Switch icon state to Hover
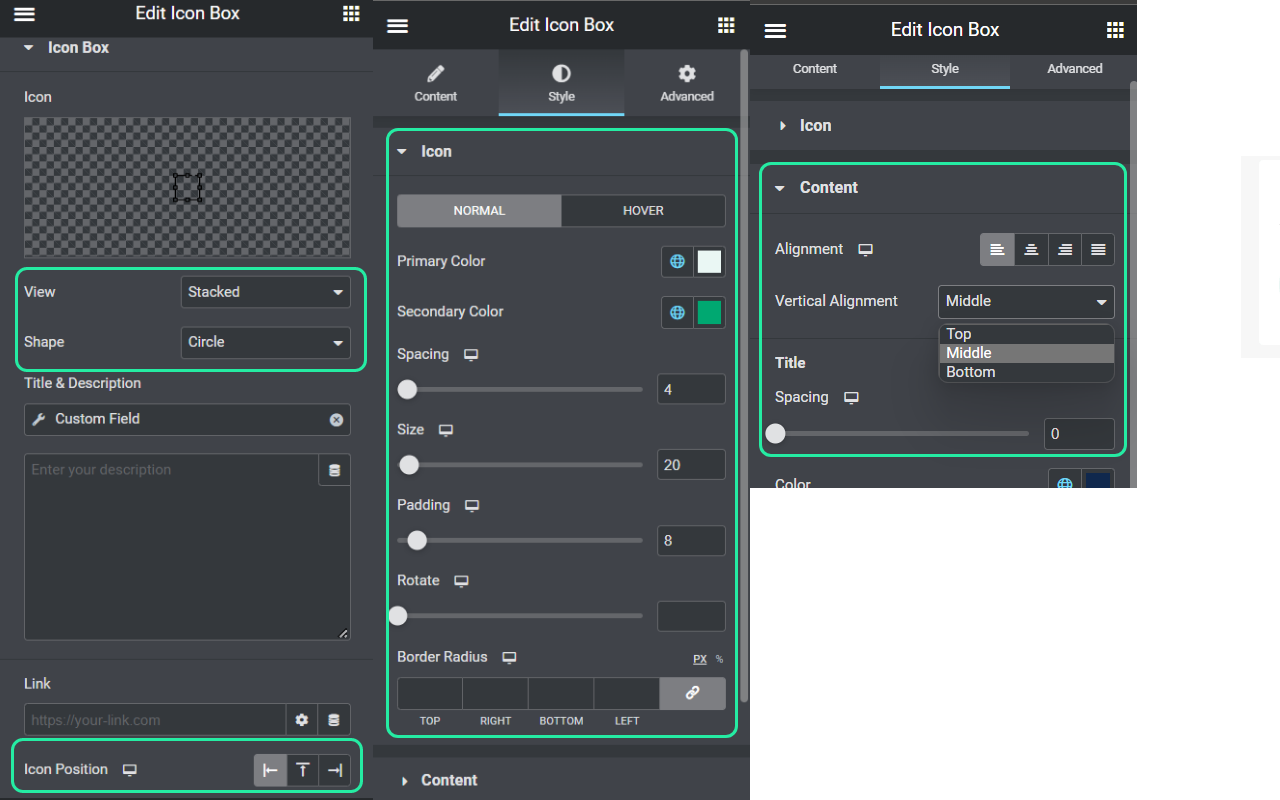Screen dimensions: 1280x800 [643, 211]
